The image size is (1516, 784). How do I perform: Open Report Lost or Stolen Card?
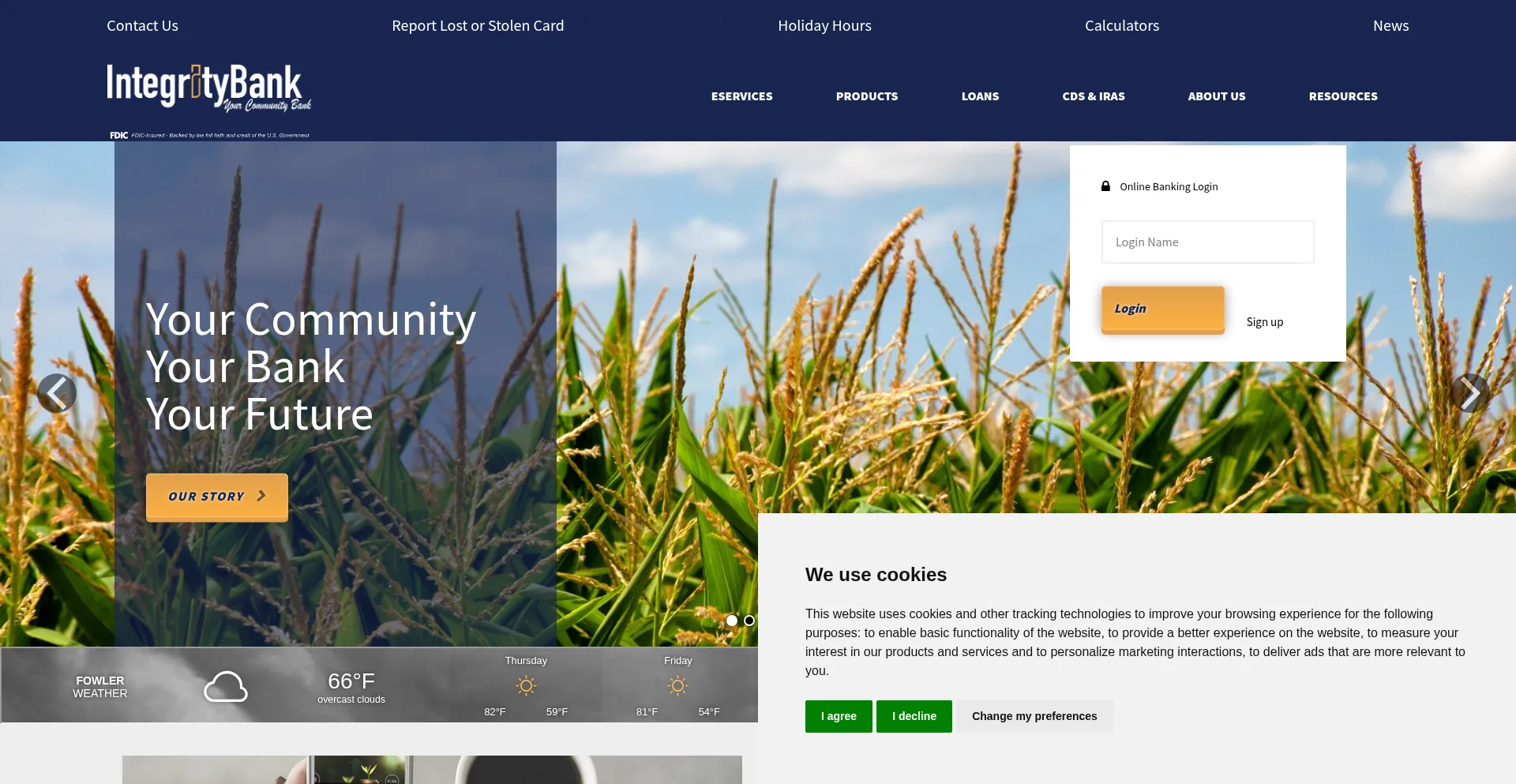coord(478,26)
